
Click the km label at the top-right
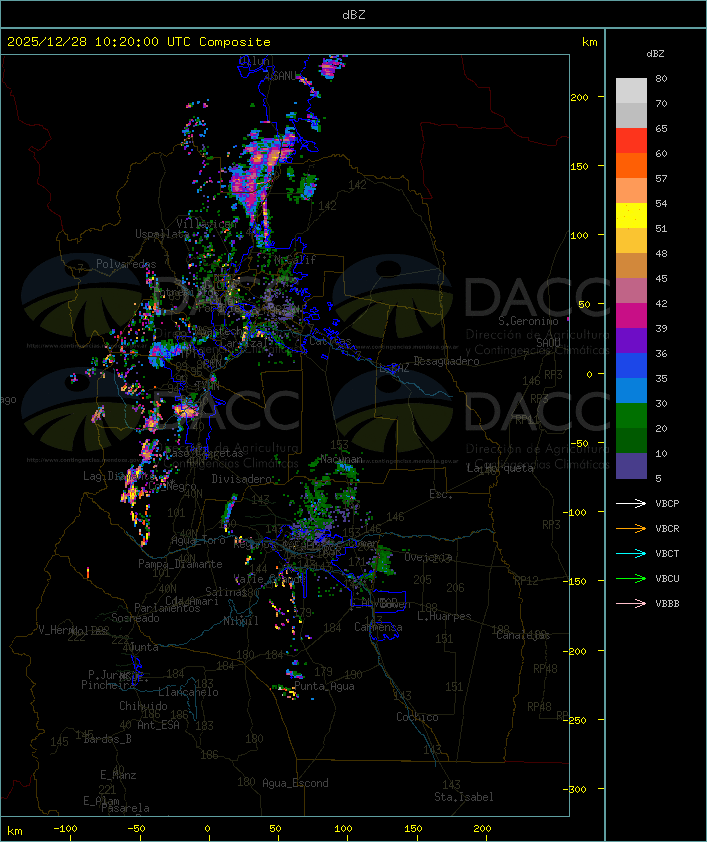click(x=589, y=42)
